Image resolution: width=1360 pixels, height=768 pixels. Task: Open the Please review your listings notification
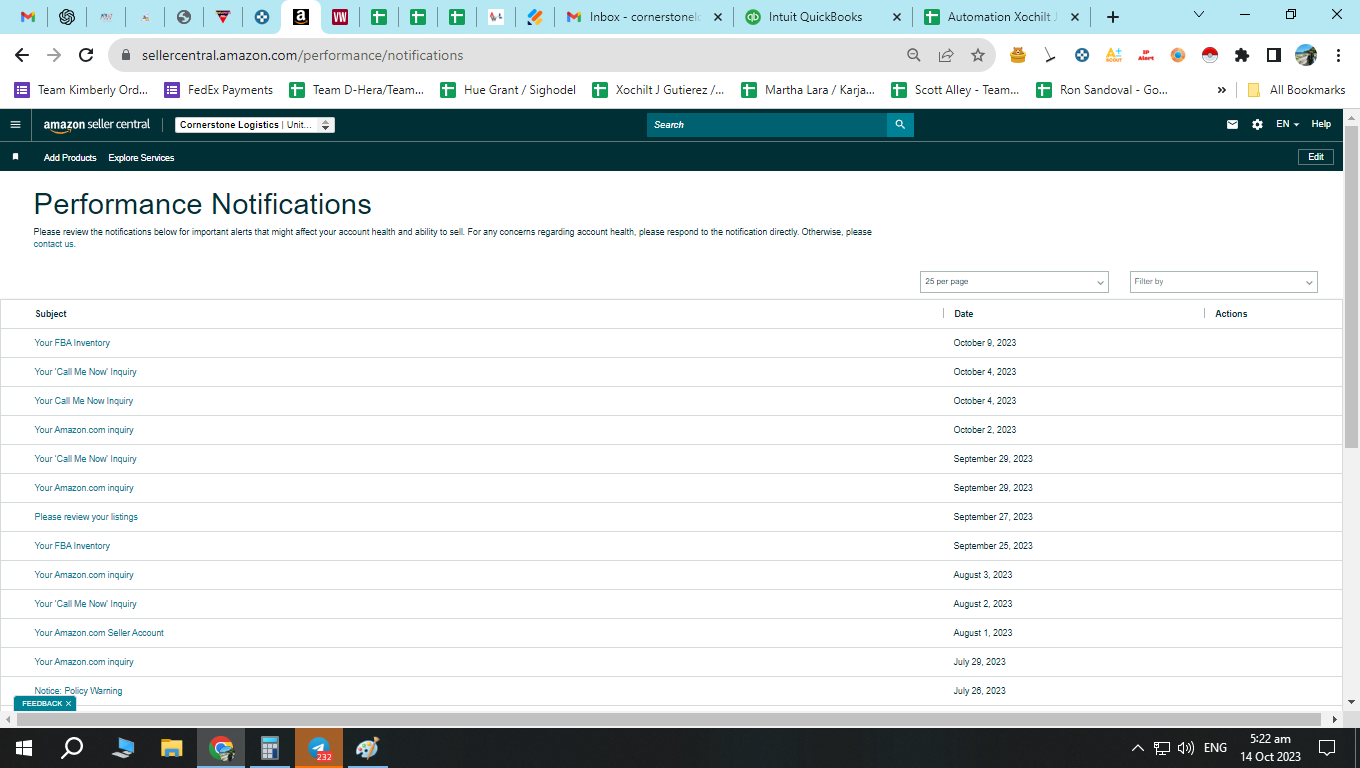(86, 517)
